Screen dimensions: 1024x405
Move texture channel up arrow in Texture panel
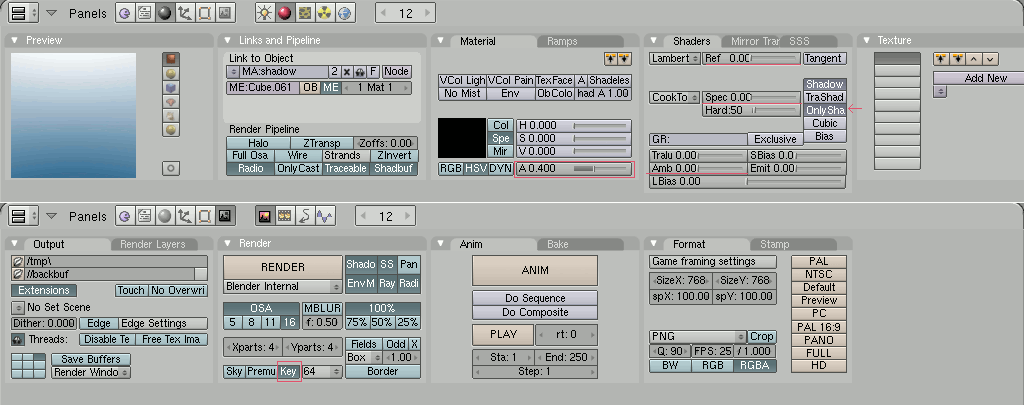[x=974, y=59]
